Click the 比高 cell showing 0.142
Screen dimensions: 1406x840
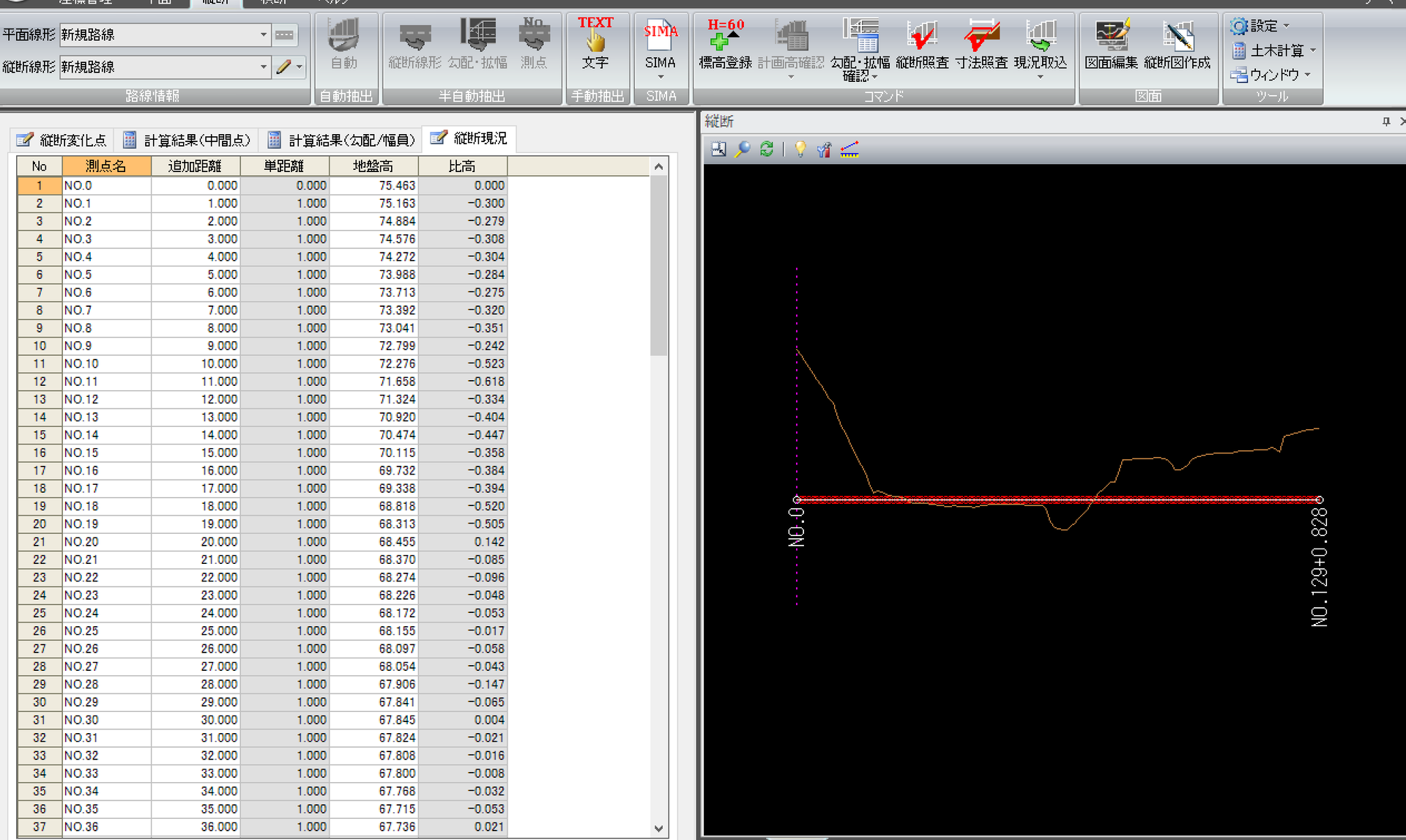[463, 542]
